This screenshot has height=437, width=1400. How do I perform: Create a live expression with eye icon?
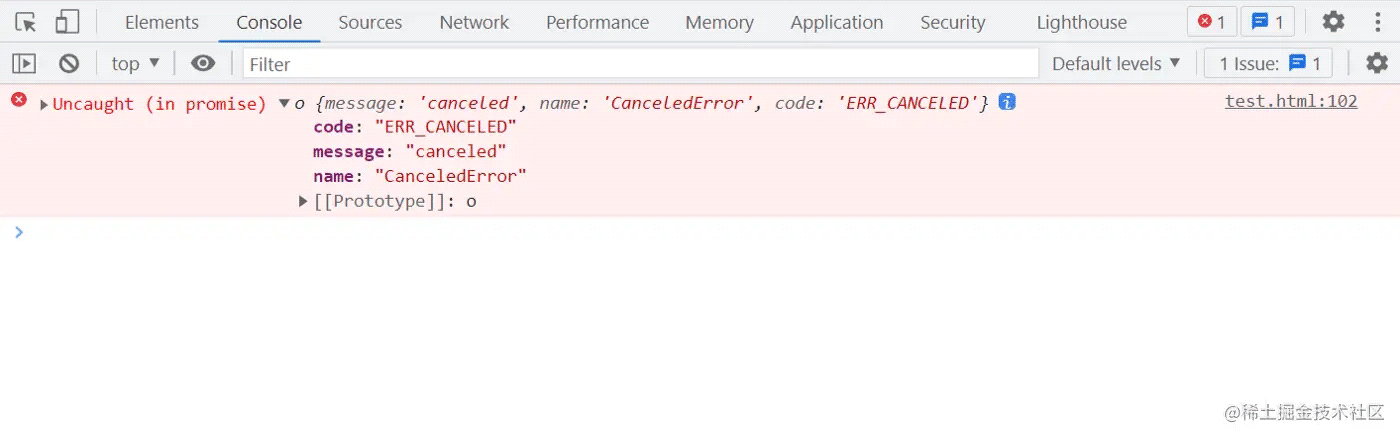203,64
